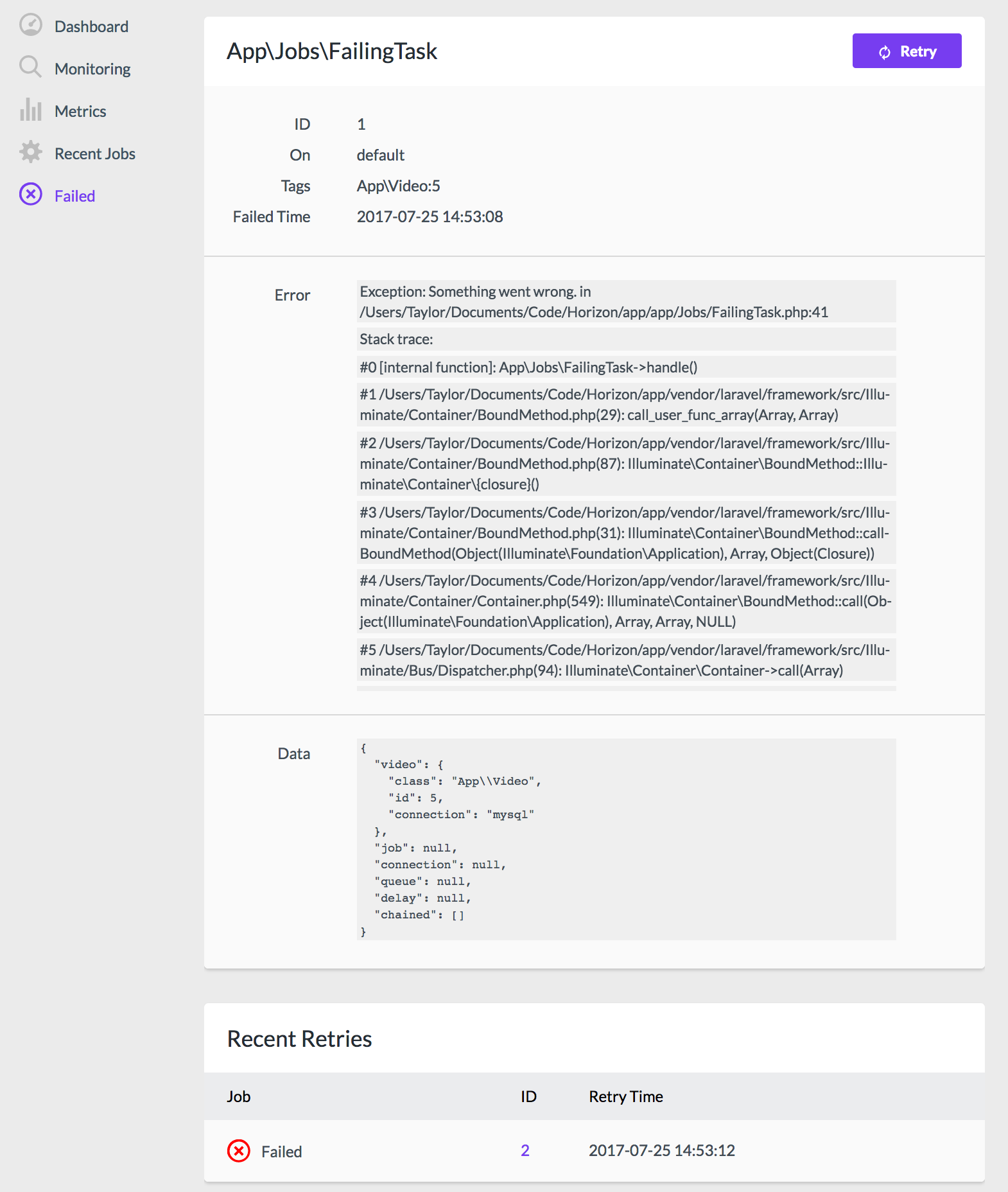1008x1192 pixels.
Task: Go to the Monitoring page
Action: [x=92, y=69]
